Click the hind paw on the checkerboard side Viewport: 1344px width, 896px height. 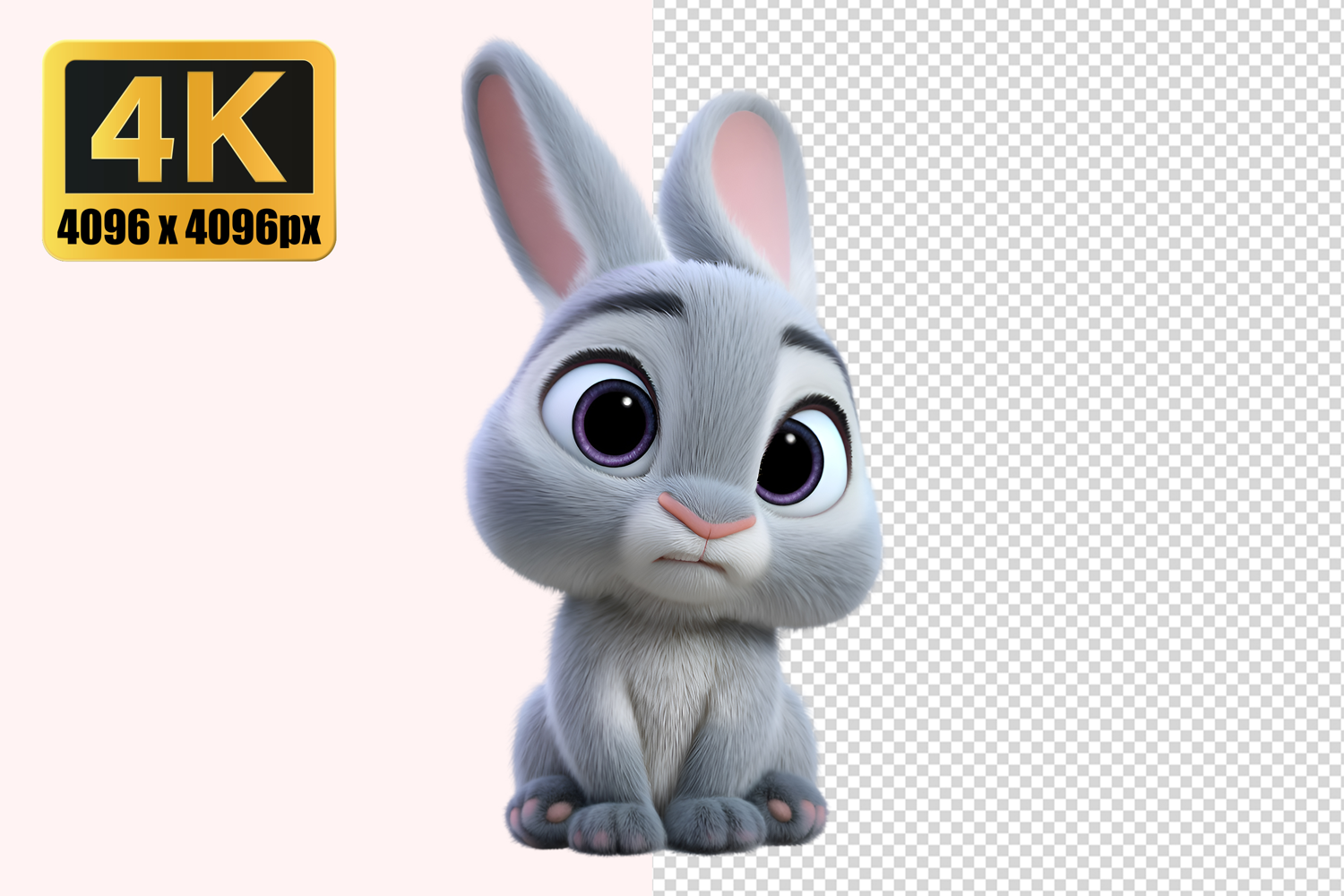[x=793, y=811]
